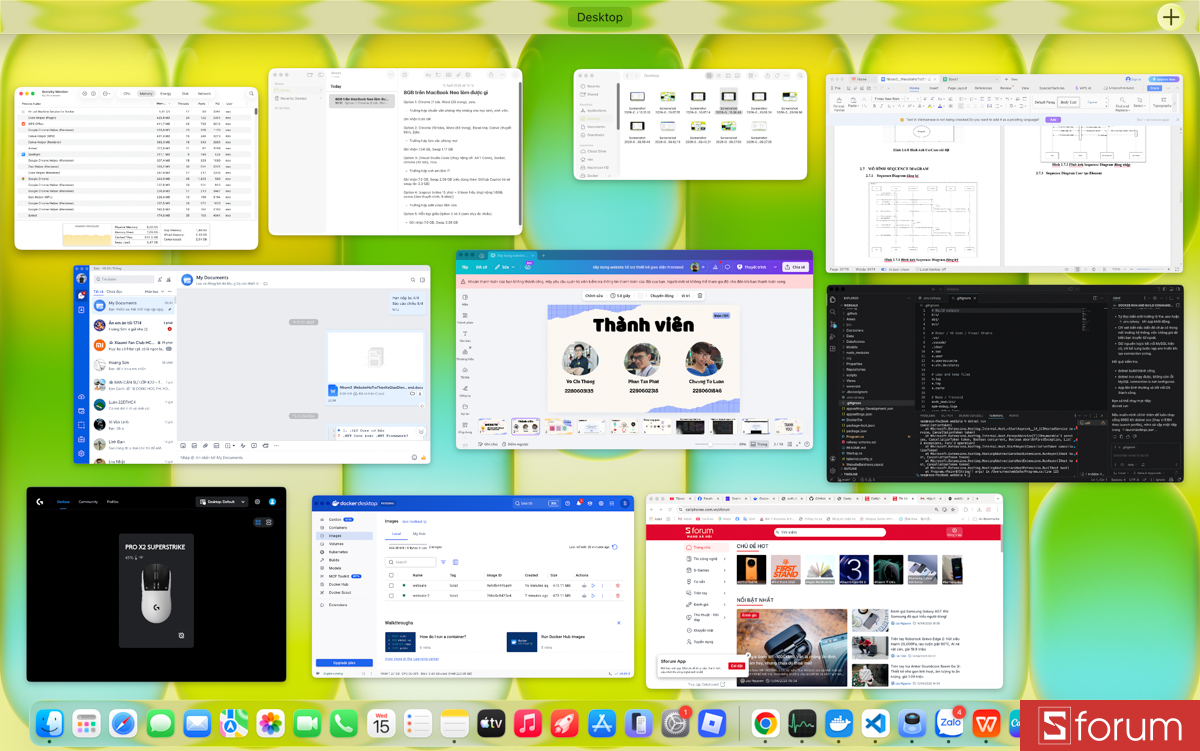Viewport: 1200px width, 751px height.
Task: Select the Canva presentation window thumbnail
Action: pyautogui.click(x=634, y=350)
